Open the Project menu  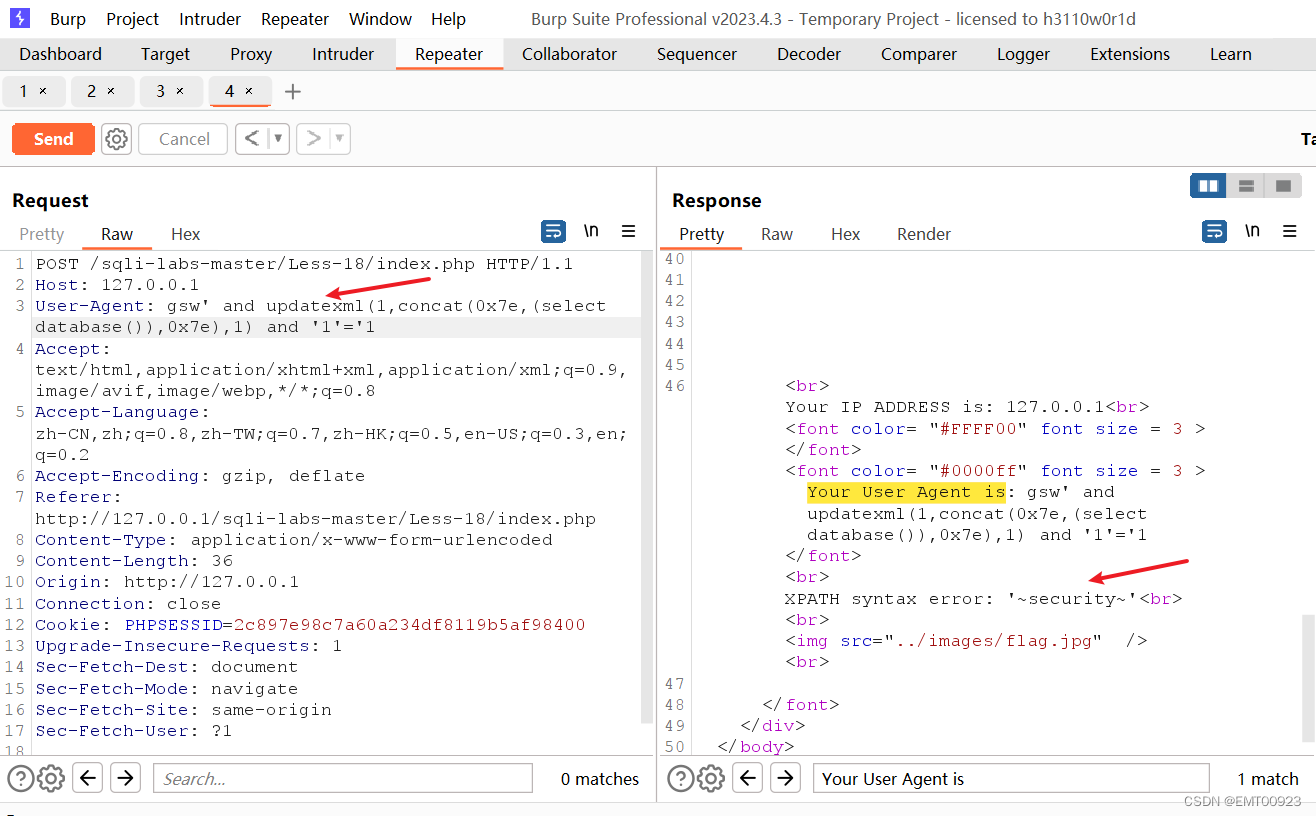coord(133,19)
